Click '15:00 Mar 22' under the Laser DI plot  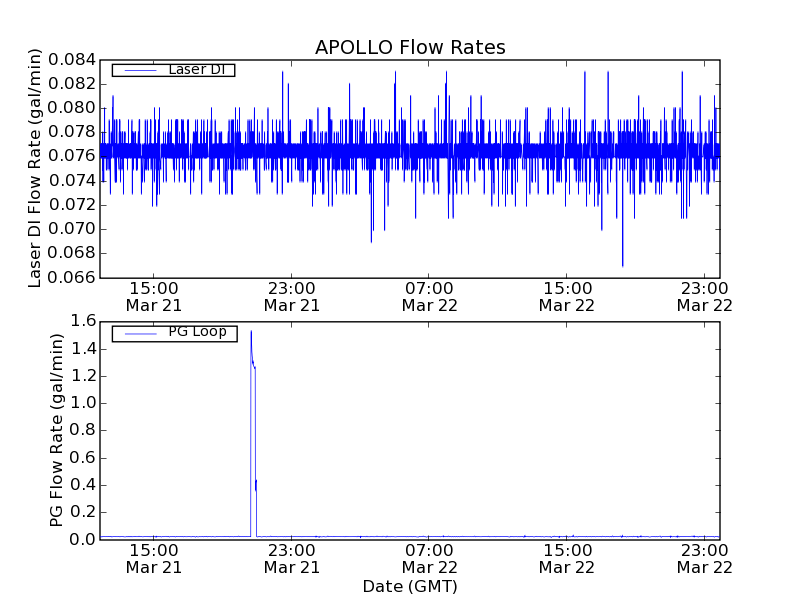tap(567, 297)
